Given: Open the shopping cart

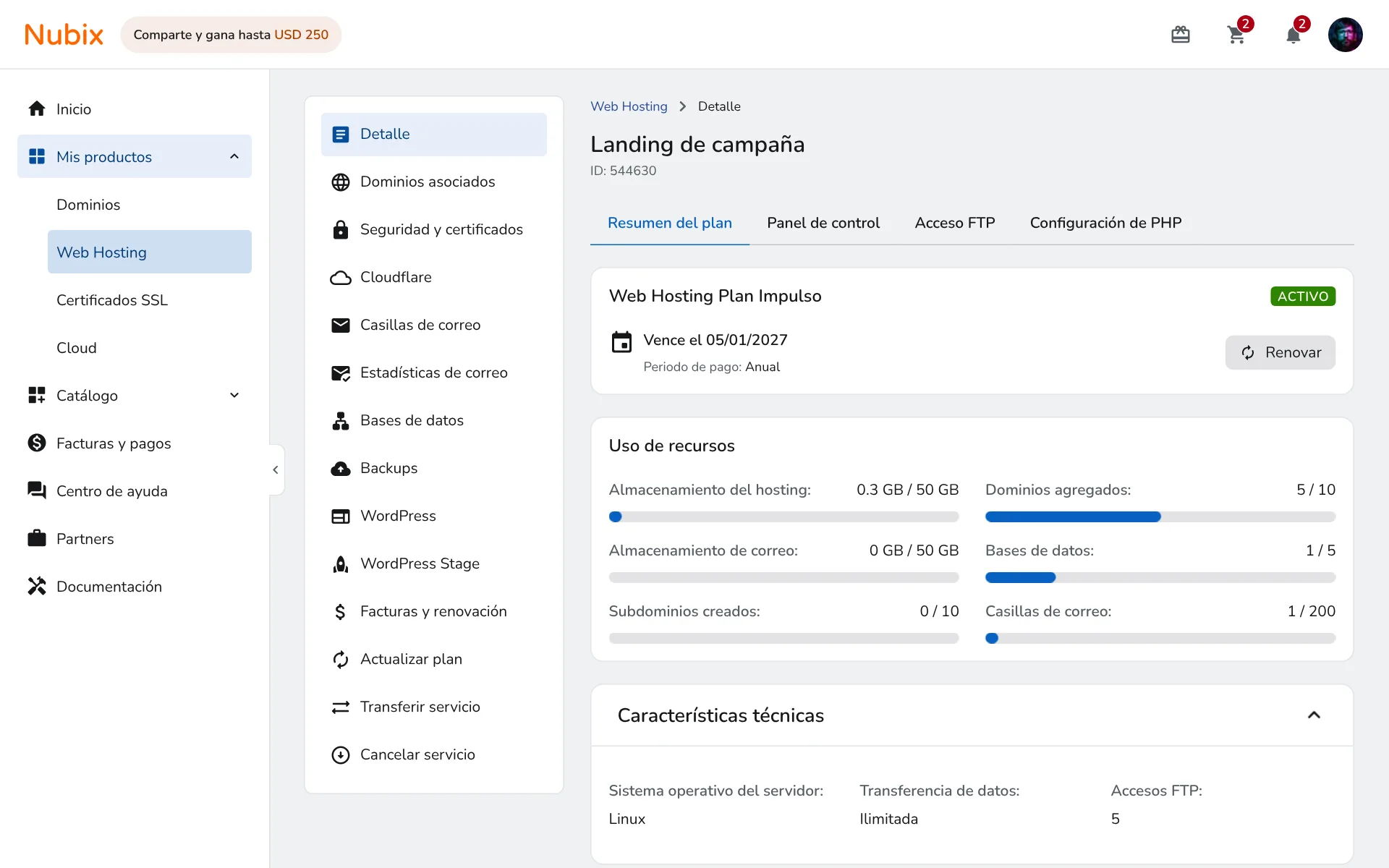Looking at the screenshot, I should [1236, 35].
